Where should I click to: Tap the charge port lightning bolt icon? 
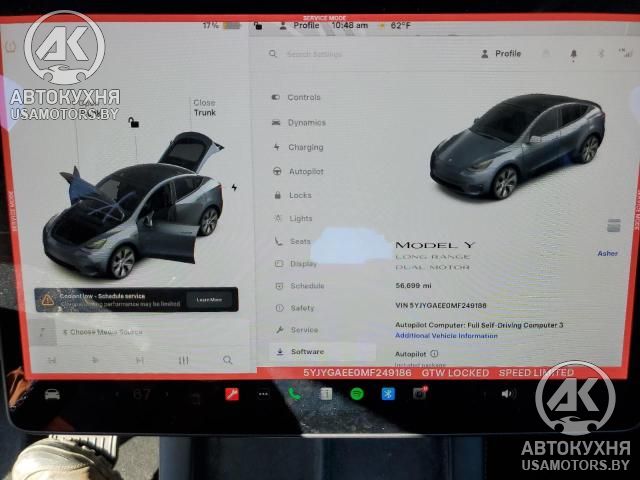pos(235,187)
